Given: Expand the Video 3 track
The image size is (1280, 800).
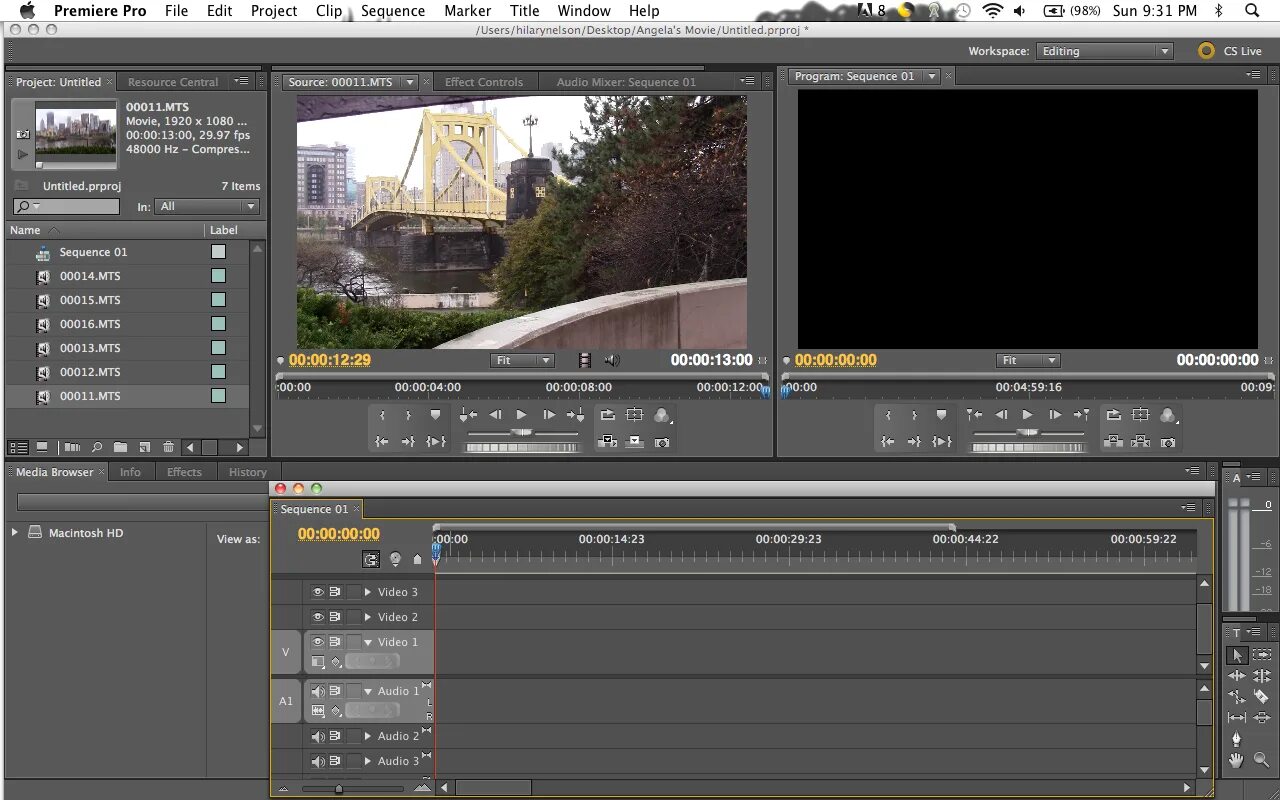Looking at the screenshot, I should pyautogui.click(x=368, y=592).
